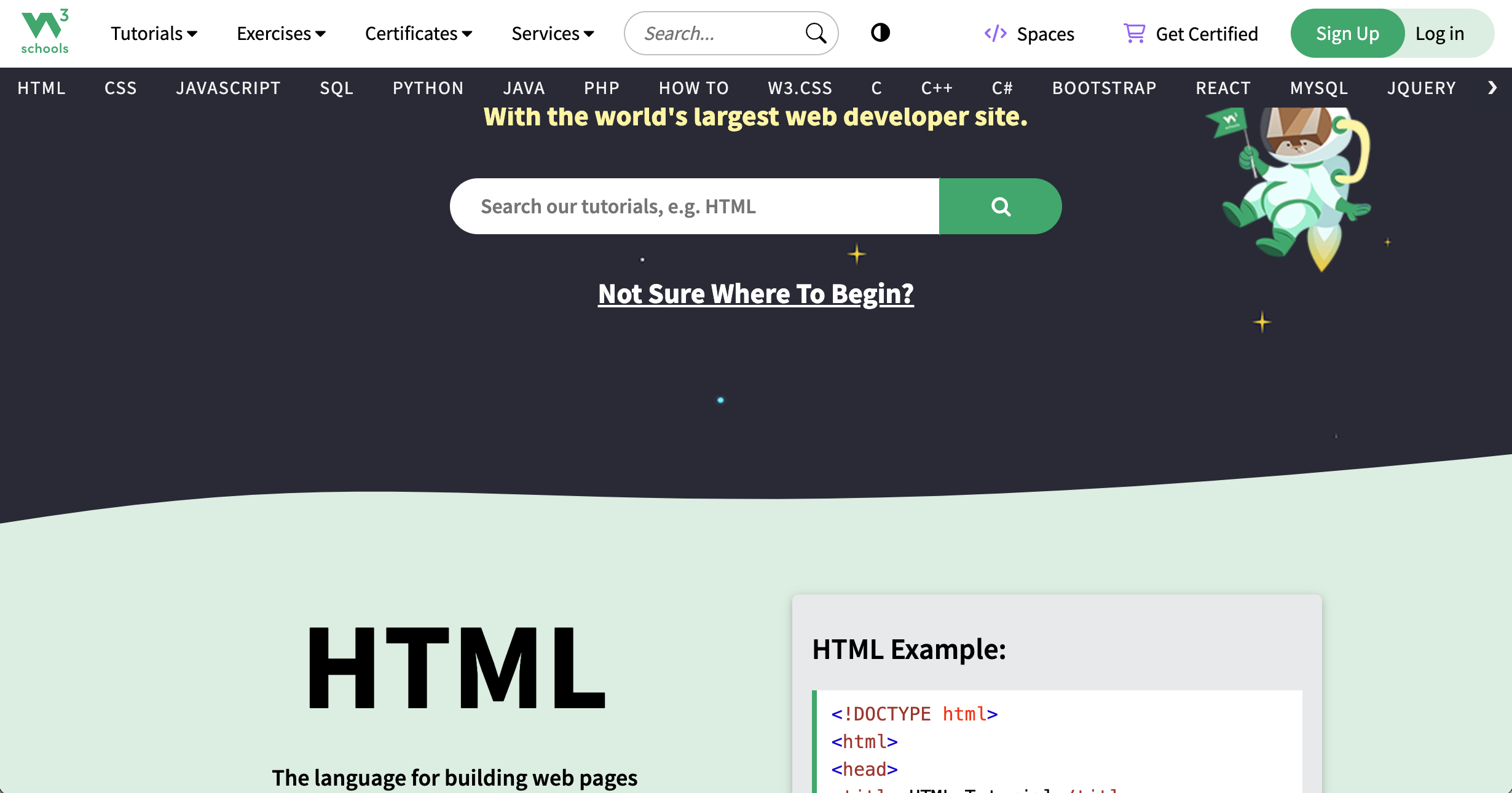The width and height of the screenshot is (1512, 793).
Task: Open the Services dropdown
Action: click(552, 33)
